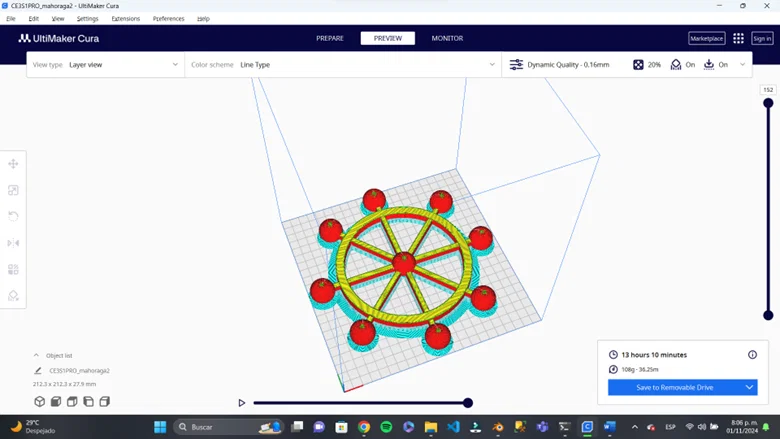780x439 pixels.
Task: Show hidden system tray icons
Action: pyautogui.click(x=635, y=427)
